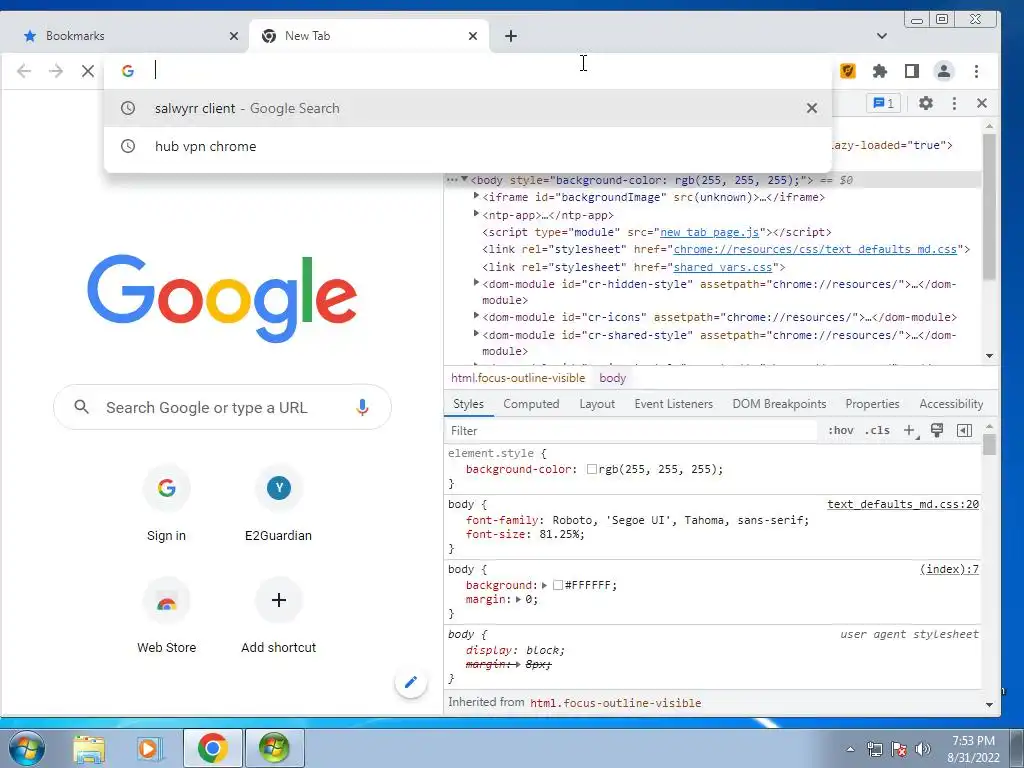Click the DevTools issues counter badge
The image size is (1024, 768).
point(884,103)
